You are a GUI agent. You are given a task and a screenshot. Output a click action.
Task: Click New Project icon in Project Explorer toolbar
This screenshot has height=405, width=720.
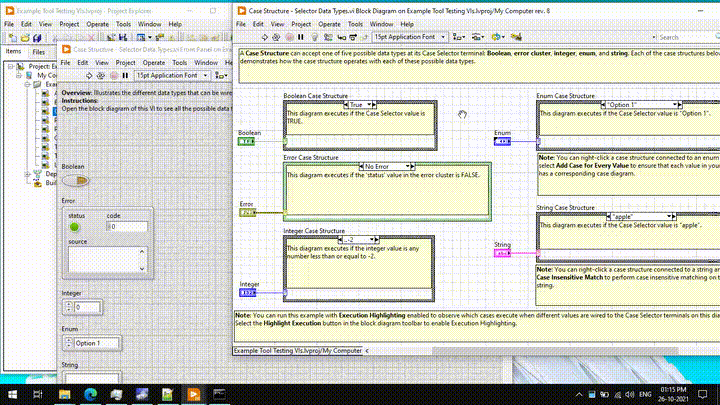pos(12,38)
